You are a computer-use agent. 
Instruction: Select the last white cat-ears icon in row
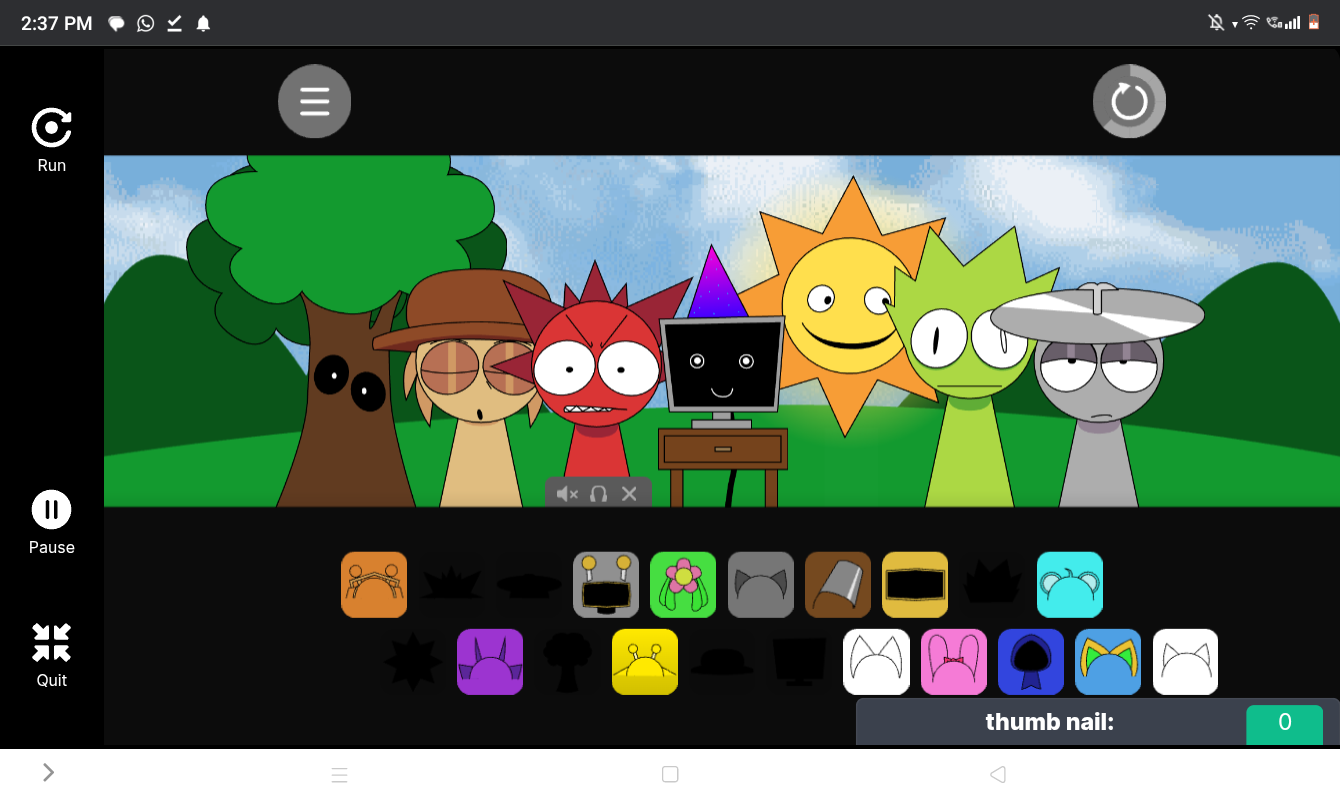(1186, 662)
